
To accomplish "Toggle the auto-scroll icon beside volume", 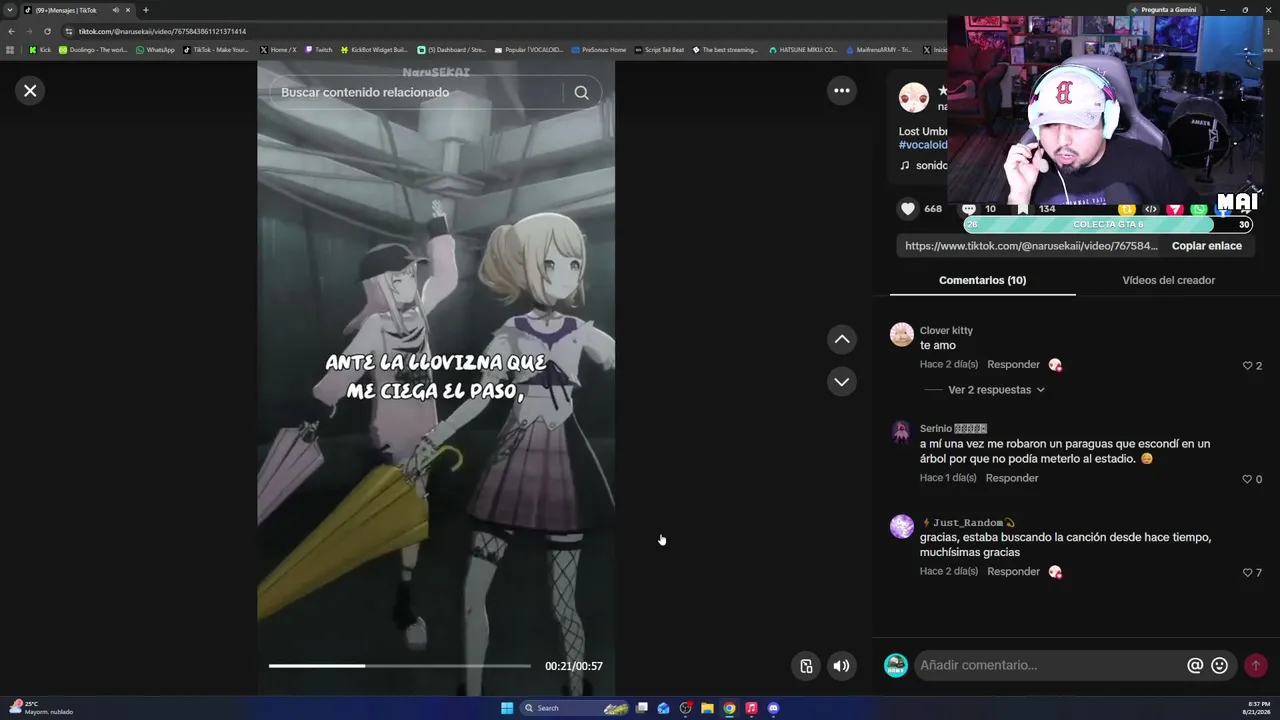I will pos(806,666).
